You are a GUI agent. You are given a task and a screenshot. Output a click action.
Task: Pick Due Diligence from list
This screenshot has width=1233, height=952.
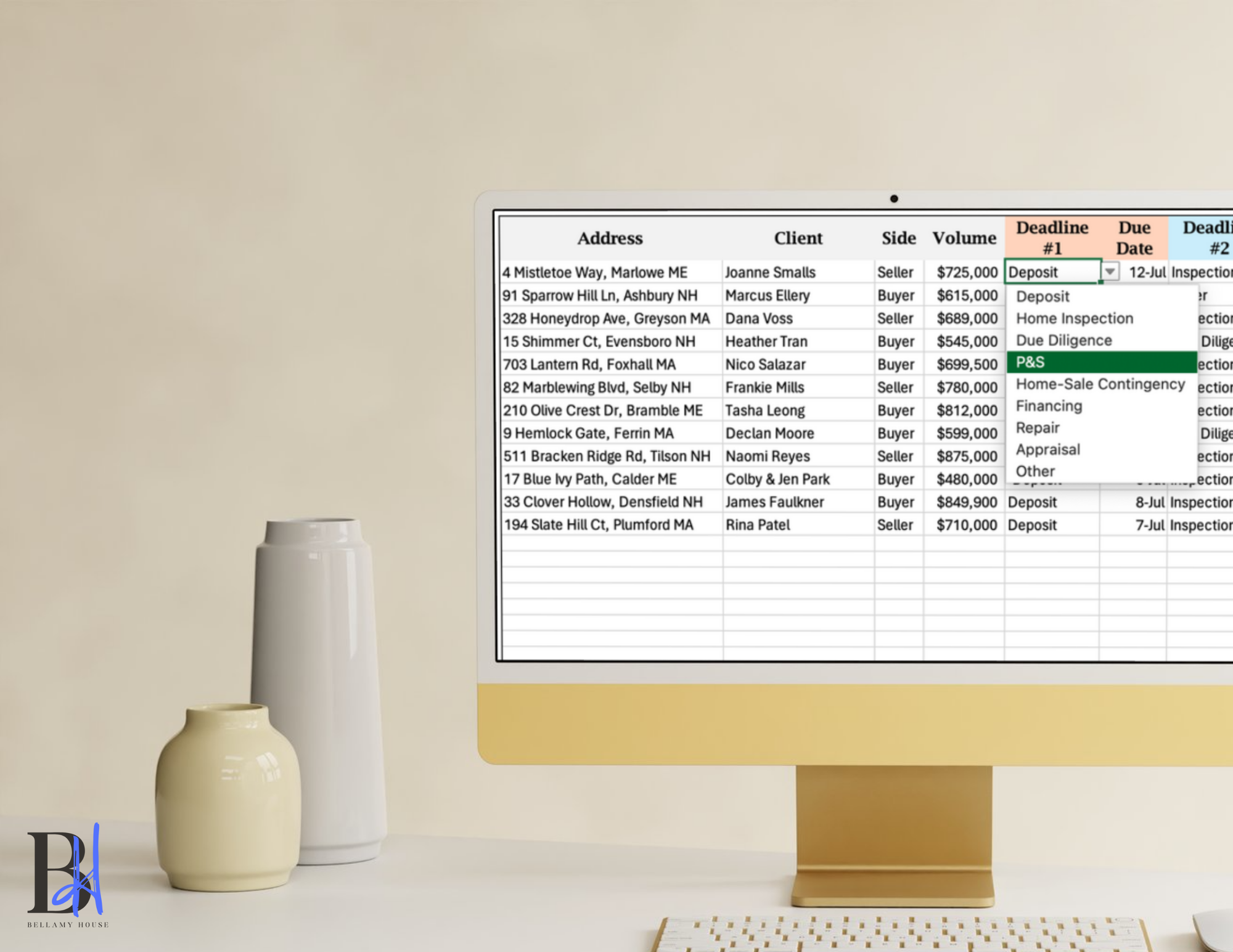[1063, 340]
